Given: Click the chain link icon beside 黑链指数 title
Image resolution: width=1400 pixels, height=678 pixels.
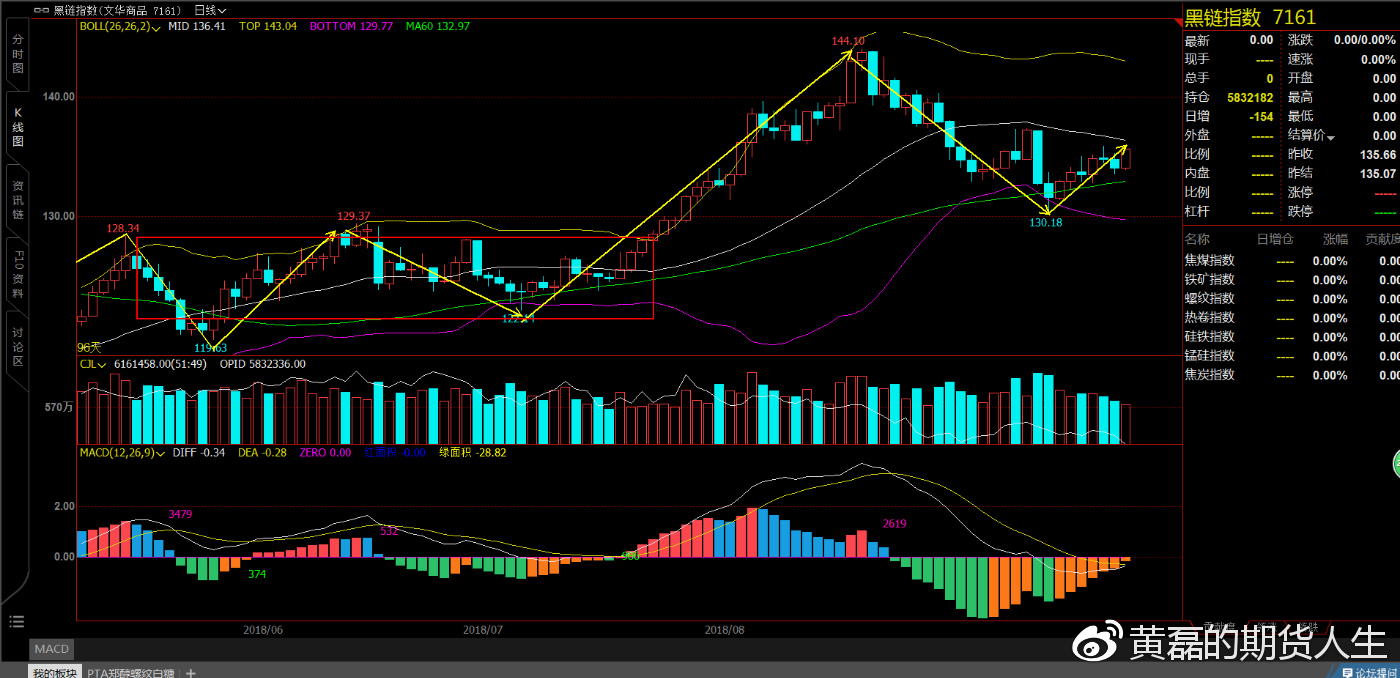Looking at the screenshot, I should pyautogui.click(x=42, y=10).
